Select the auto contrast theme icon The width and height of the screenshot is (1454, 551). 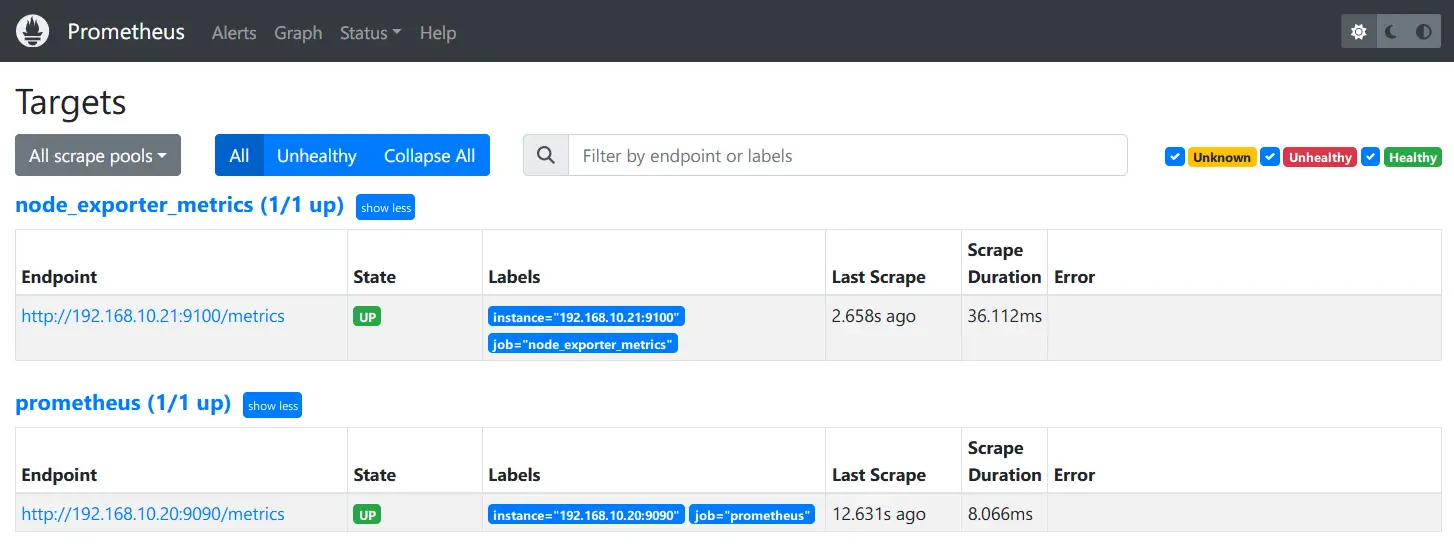pyautogui.click(x=1424, y=32)
